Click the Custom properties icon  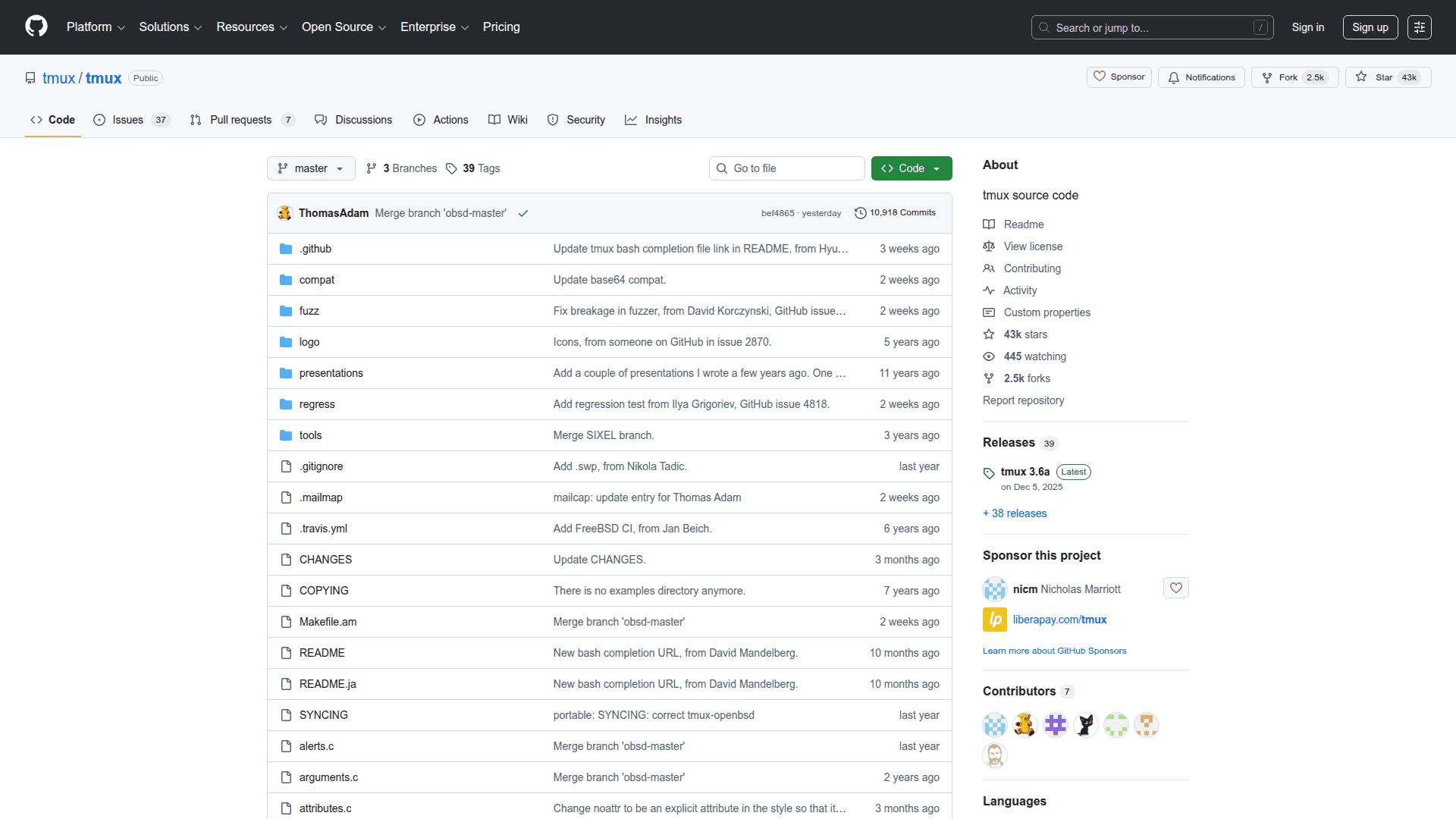tap(989, 312)
